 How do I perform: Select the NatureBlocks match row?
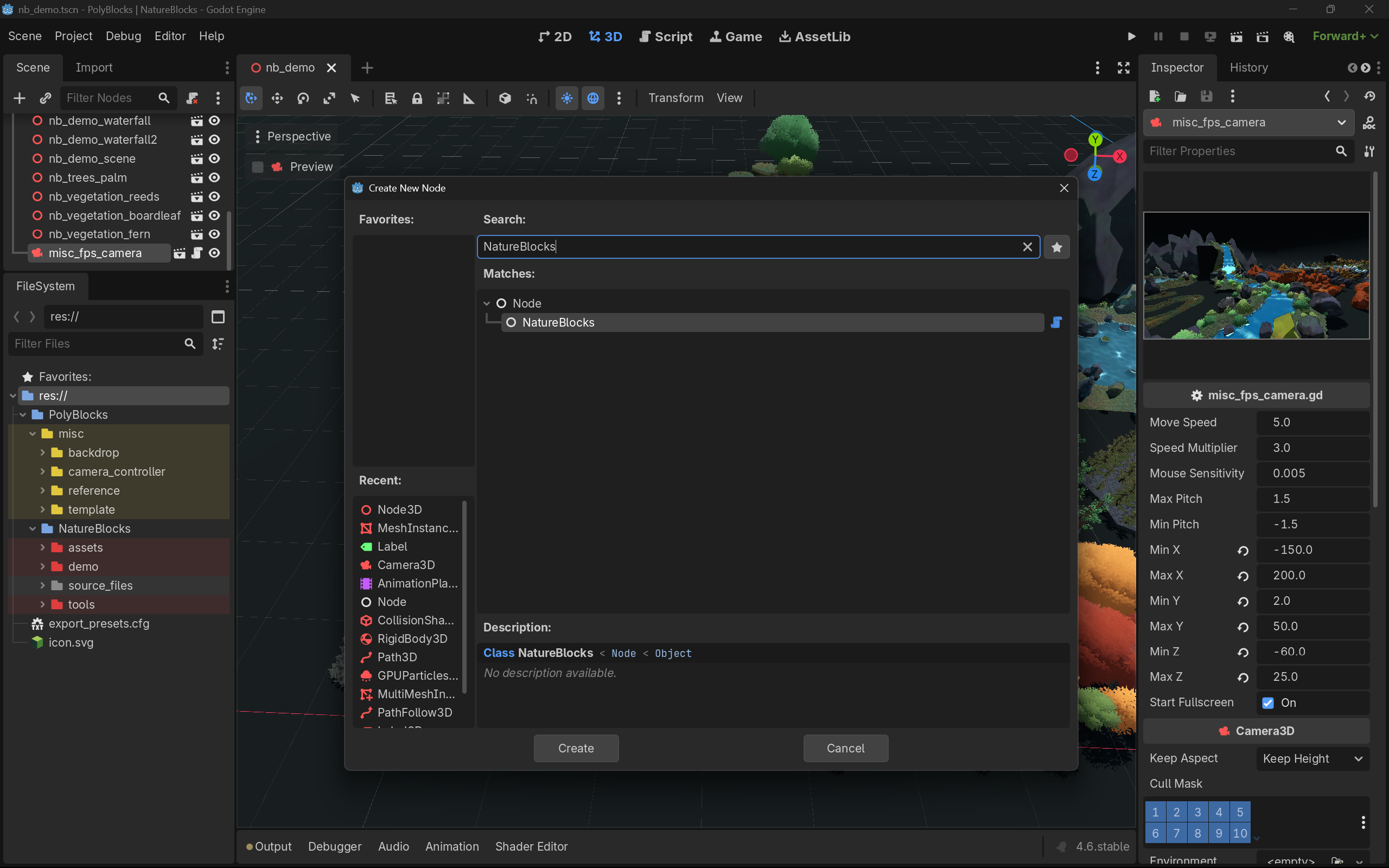click(773, 323)
